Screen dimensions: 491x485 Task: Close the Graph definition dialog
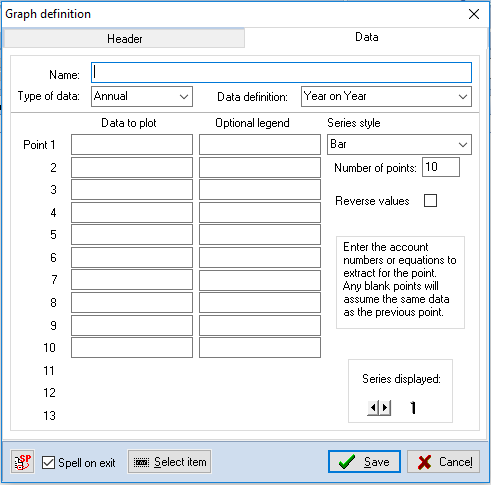[474, 14]
